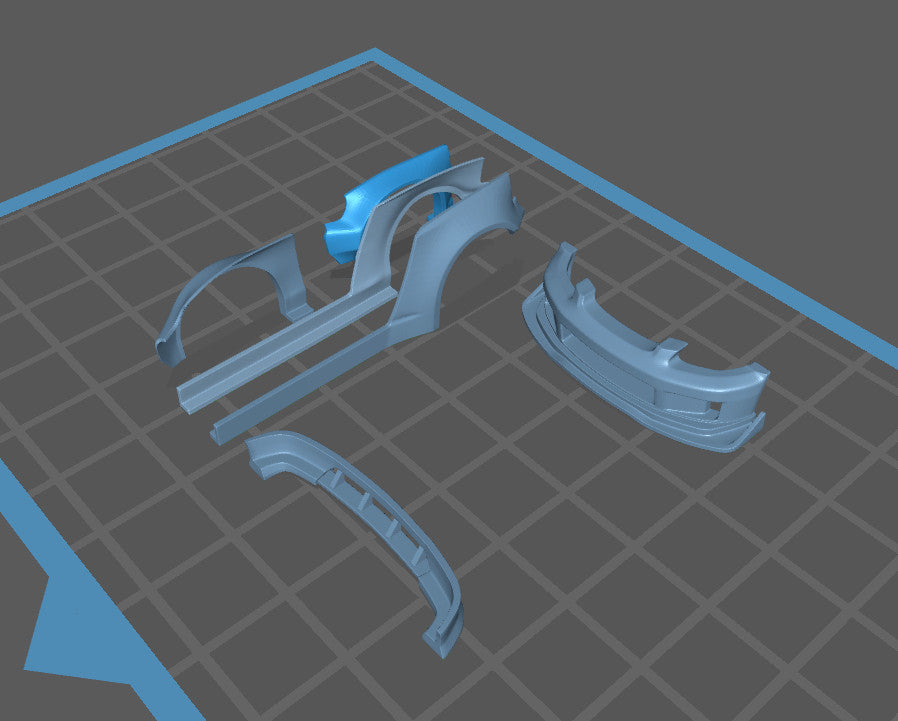Image resolution: width=898 pixels, height=721 pixels.
Task: Select the standalone wheel arch fender without skirt
Action: (232, 303)
